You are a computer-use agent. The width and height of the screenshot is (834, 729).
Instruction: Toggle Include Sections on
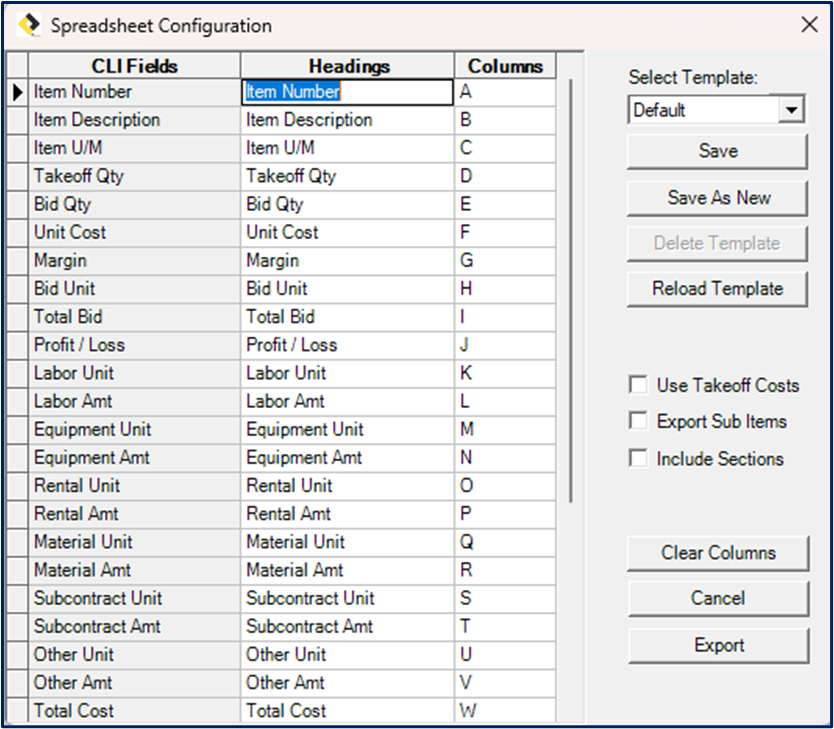(638, 459)
